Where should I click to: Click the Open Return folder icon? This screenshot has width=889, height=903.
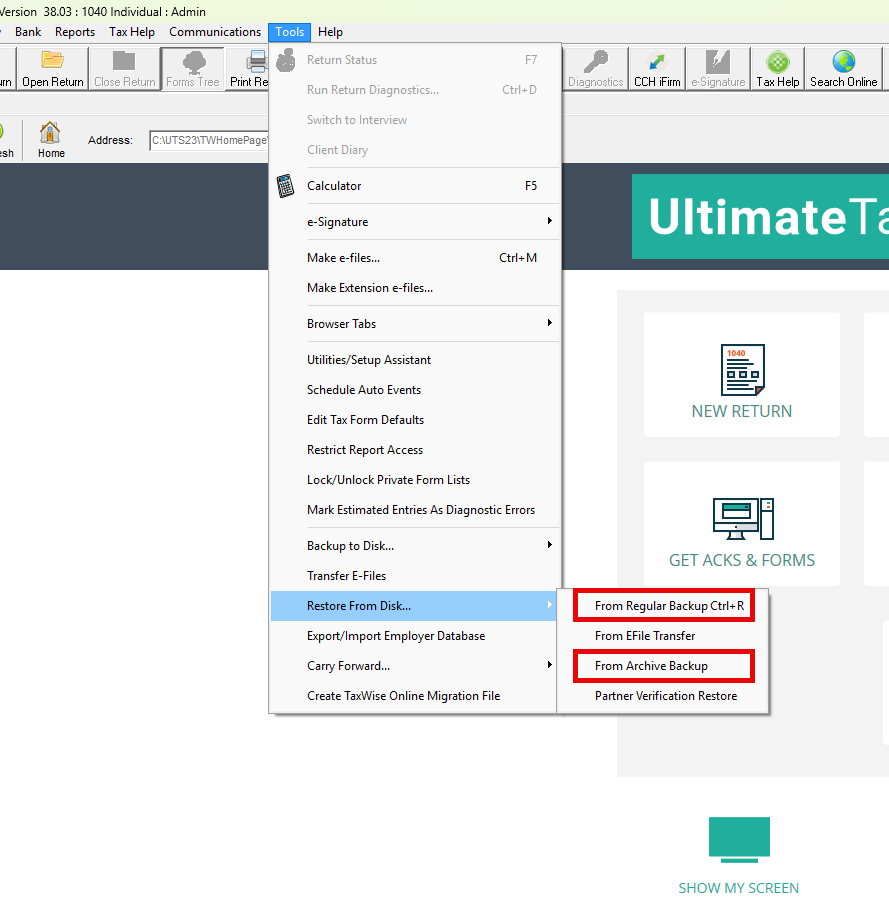tap(52, 60)
